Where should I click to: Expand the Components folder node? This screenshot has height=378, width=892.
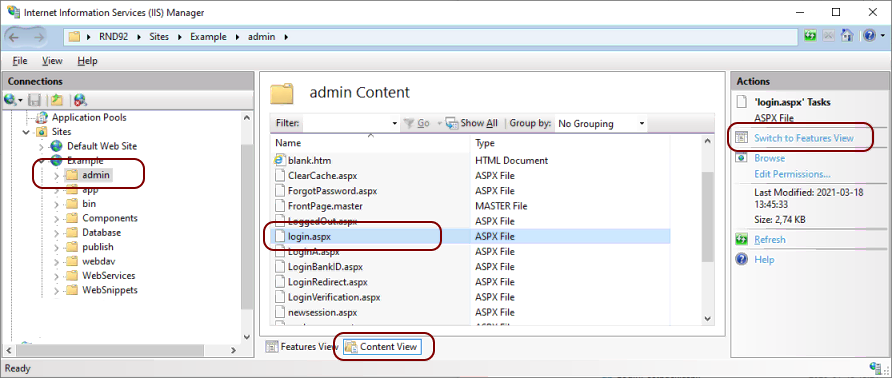point(56,219)
